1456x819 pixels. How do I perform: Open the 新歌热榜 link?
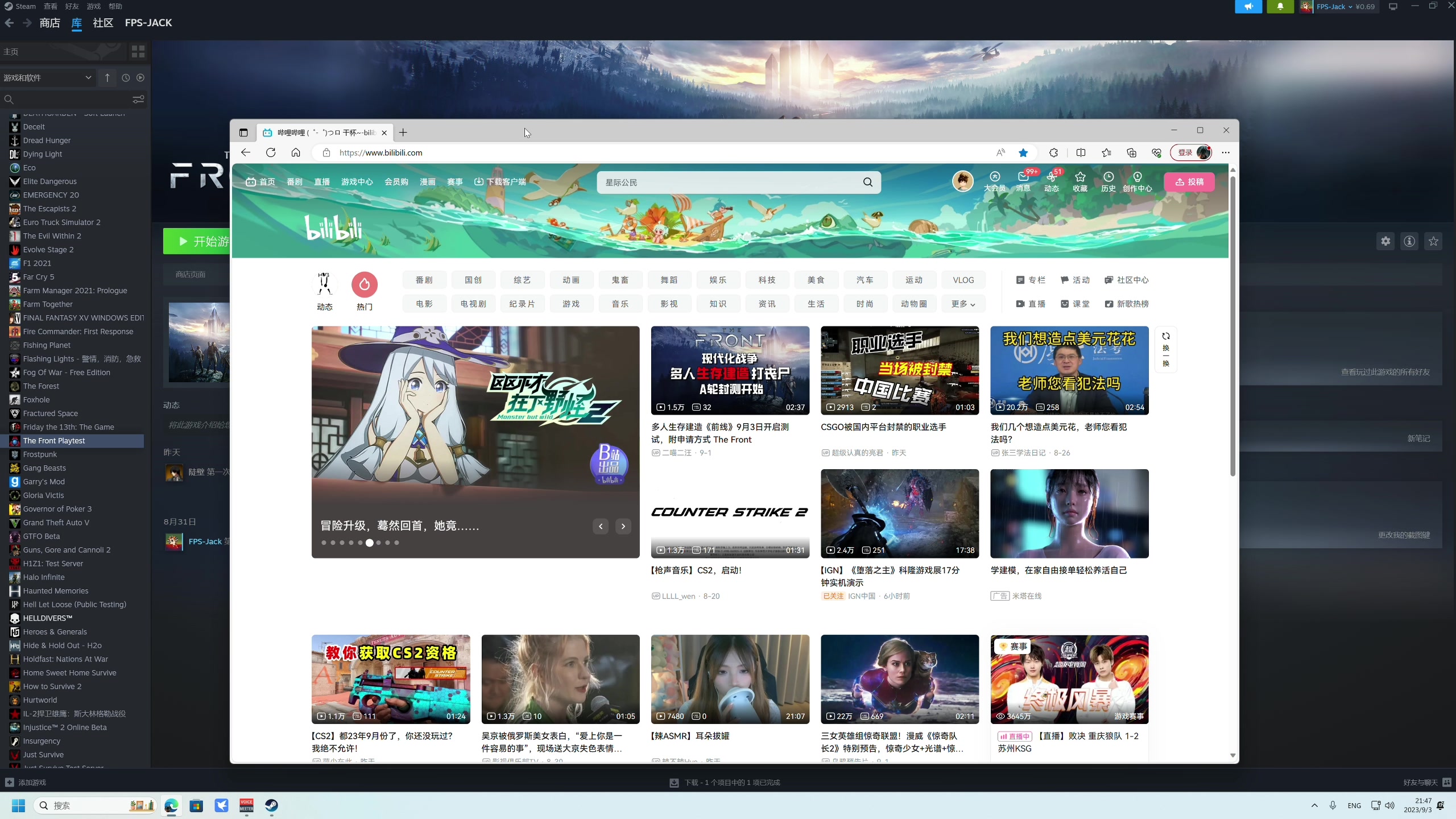(x=1127, y=304)
